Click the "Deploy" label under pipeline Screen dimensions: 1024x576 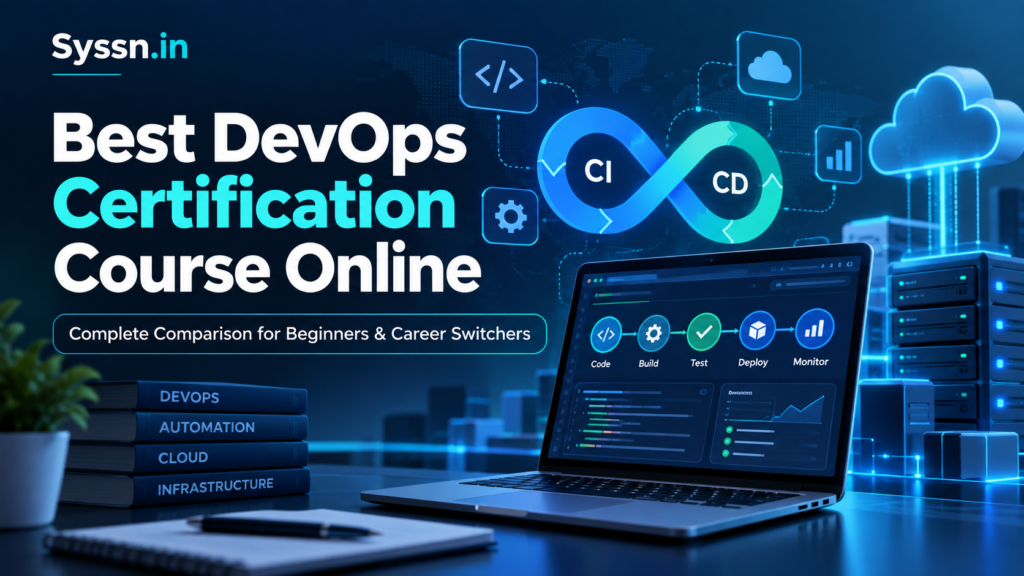(x=753, y=362)
